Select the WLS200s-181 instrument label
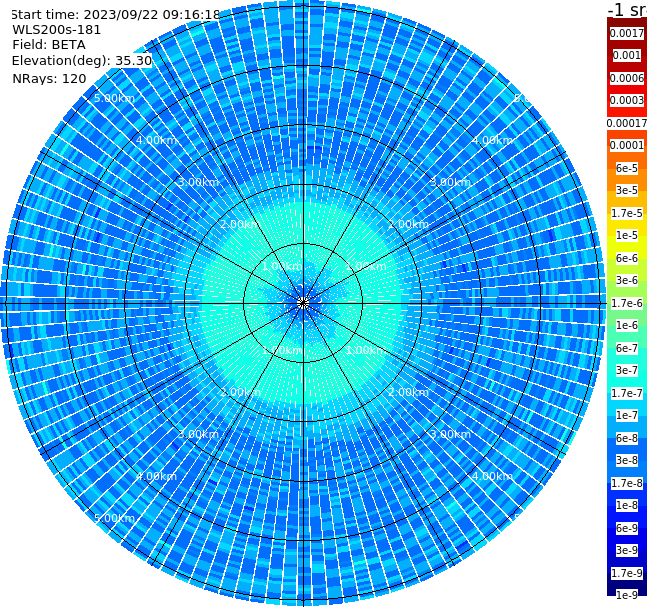 [57, 30]
